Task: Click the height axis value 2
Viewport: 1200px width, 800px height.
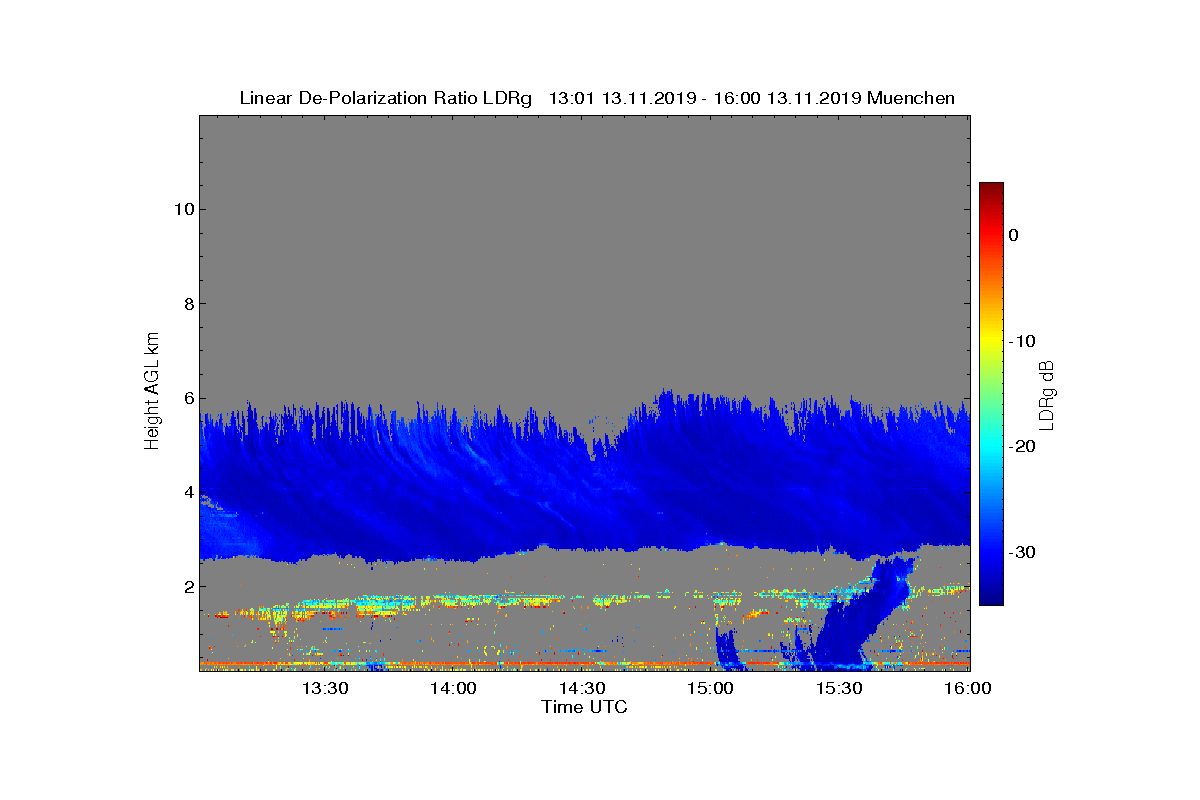Action: pyautogui.click(x=188, y=587)
